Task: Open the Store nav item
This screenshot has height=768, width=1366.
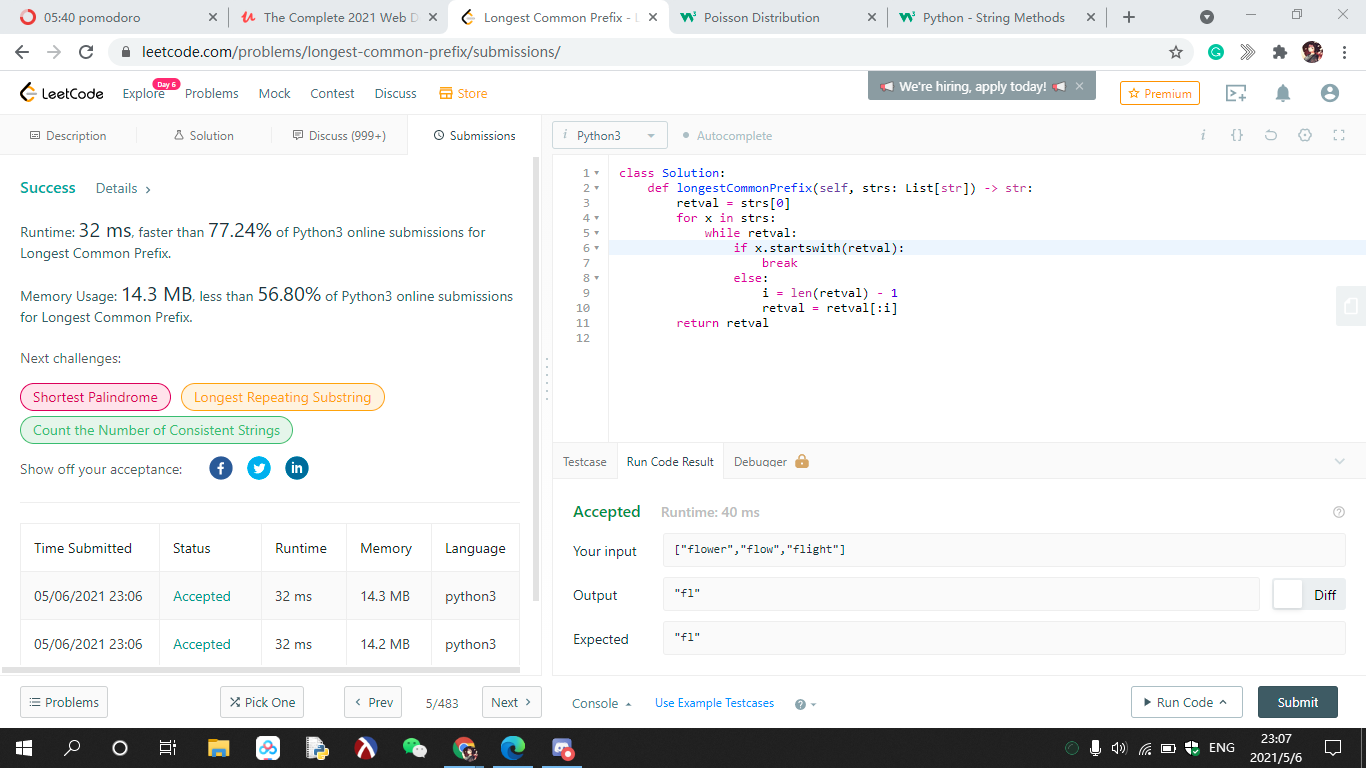Action: [463, 93]
